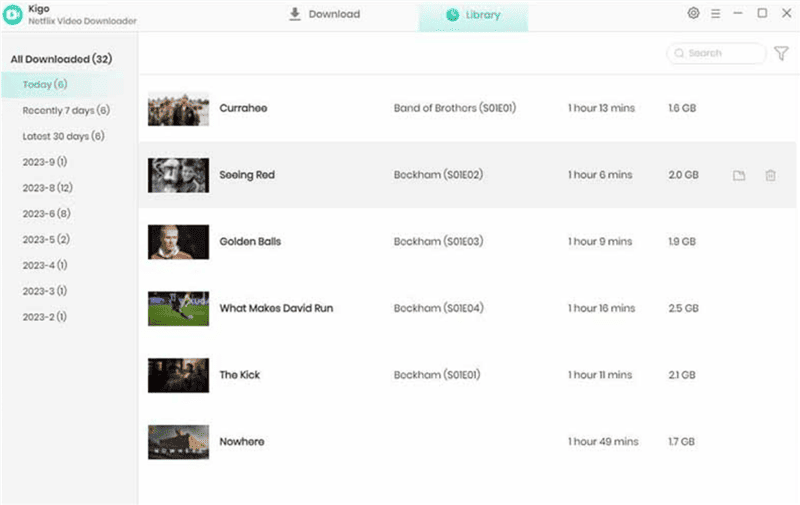
Task: Click the 1.9 GB size value
Action: 682,242
